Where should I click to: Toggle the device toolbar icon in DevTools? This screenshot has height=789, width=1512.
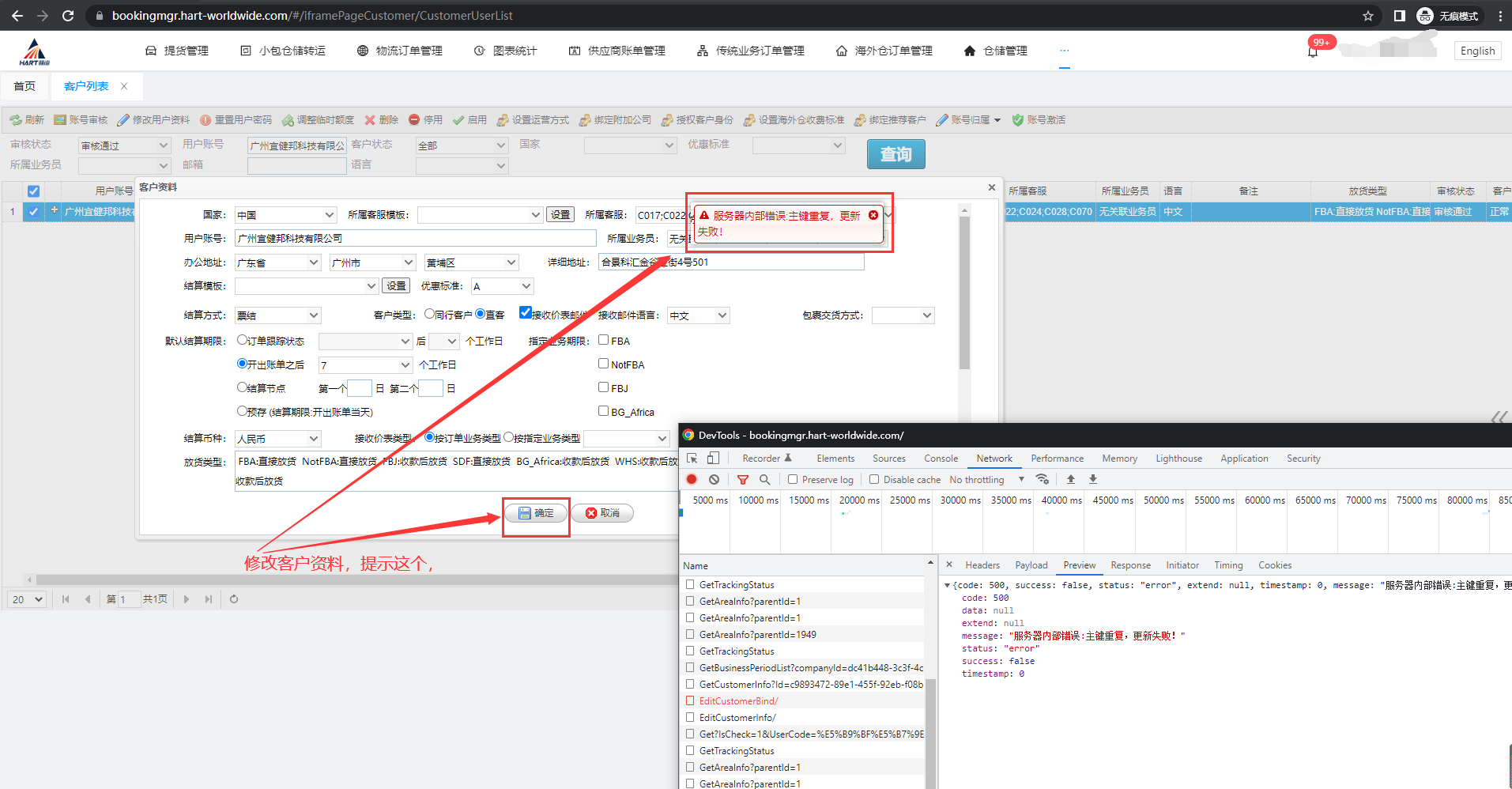click(x=713, y=459)
